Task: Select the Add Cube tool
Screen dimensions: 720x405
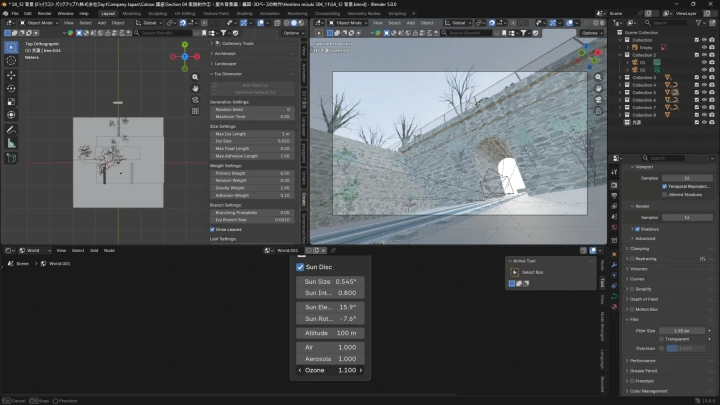Action: [x=11, y=158]
